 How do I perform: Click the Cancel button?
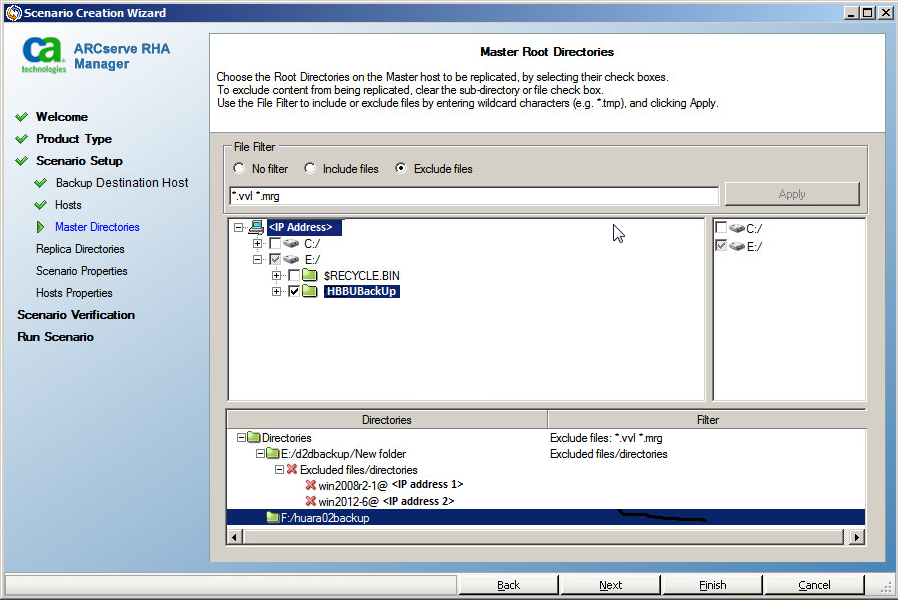pos(814,585)
